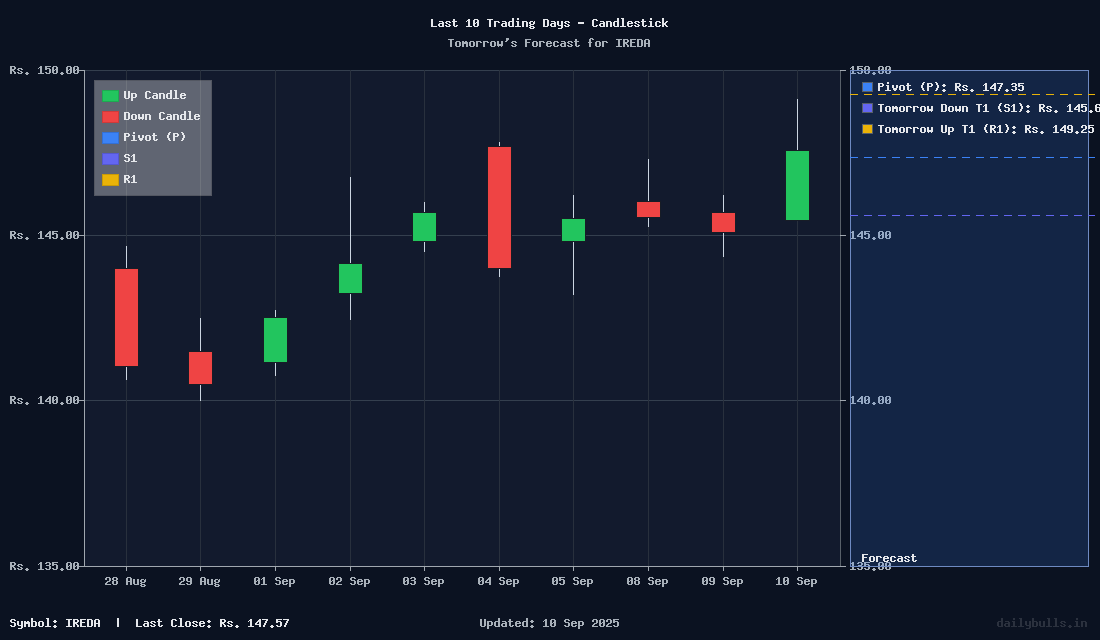Click the 'S1' legend label
The height and width of the screenshot is (640, 1100).
pos(130,159)
